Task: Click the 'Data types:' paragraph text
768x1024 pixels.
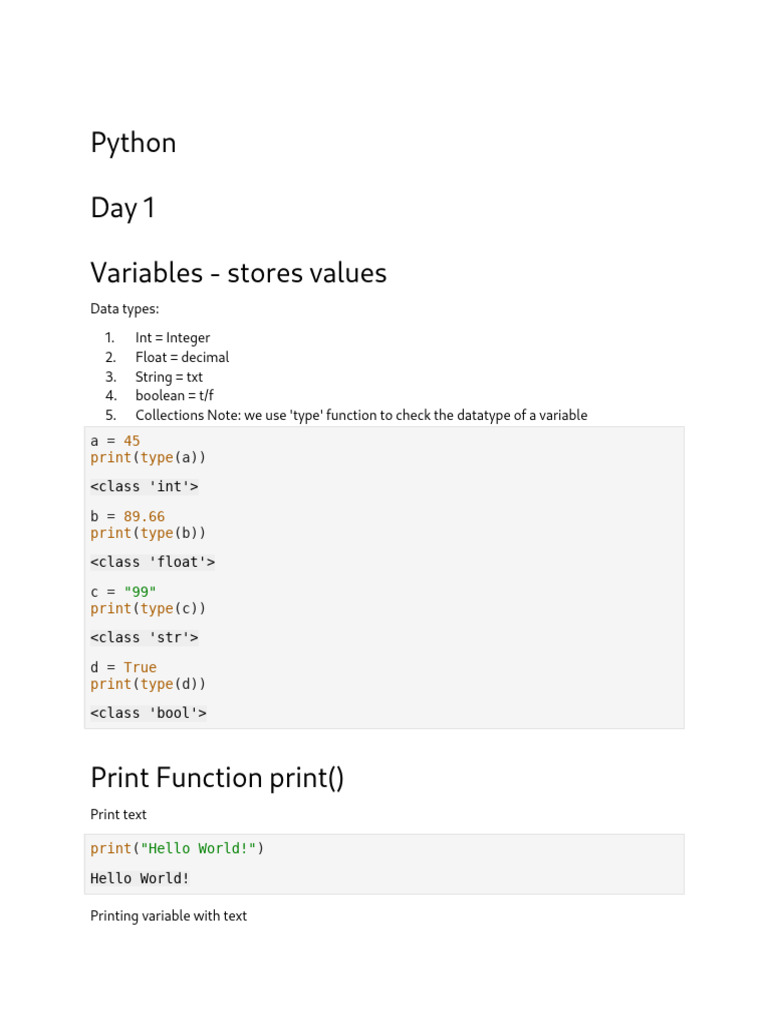Action: coord(125,309)
